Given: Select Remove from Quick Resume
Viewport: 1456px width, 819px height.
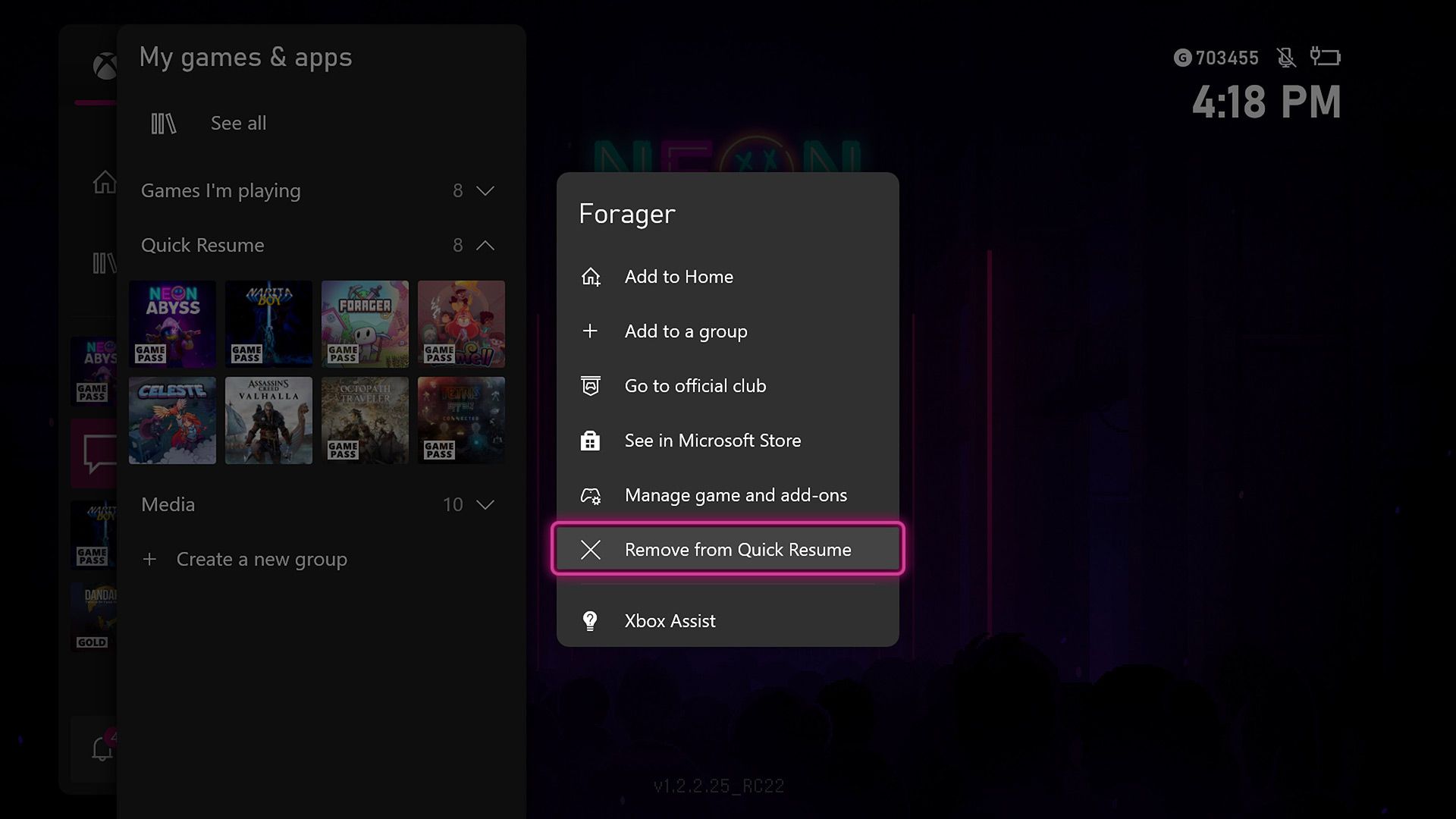Looking at the screenshot, I should tap(728, 549).
